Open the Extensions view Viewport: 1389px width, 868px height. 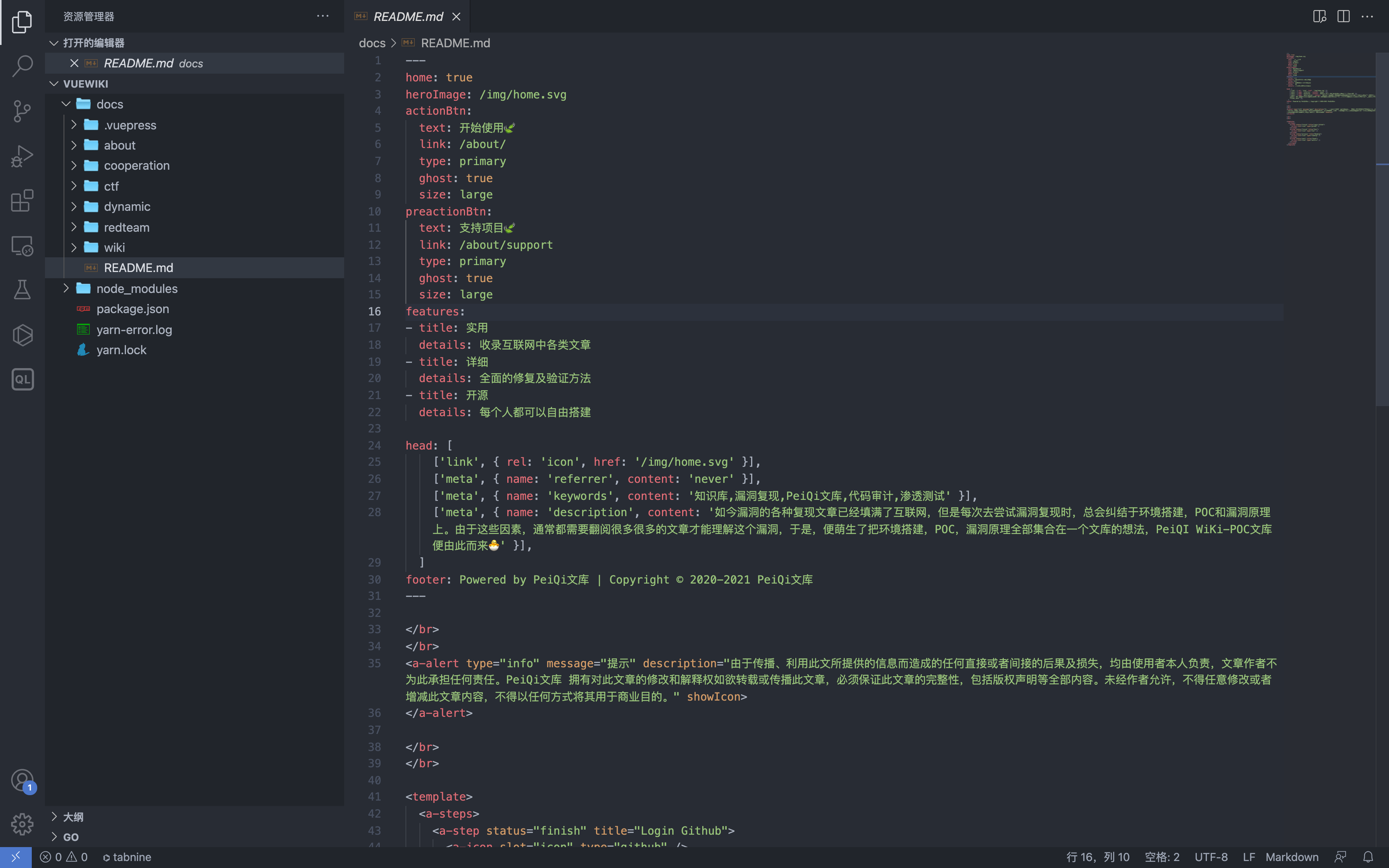pos(22,200)
